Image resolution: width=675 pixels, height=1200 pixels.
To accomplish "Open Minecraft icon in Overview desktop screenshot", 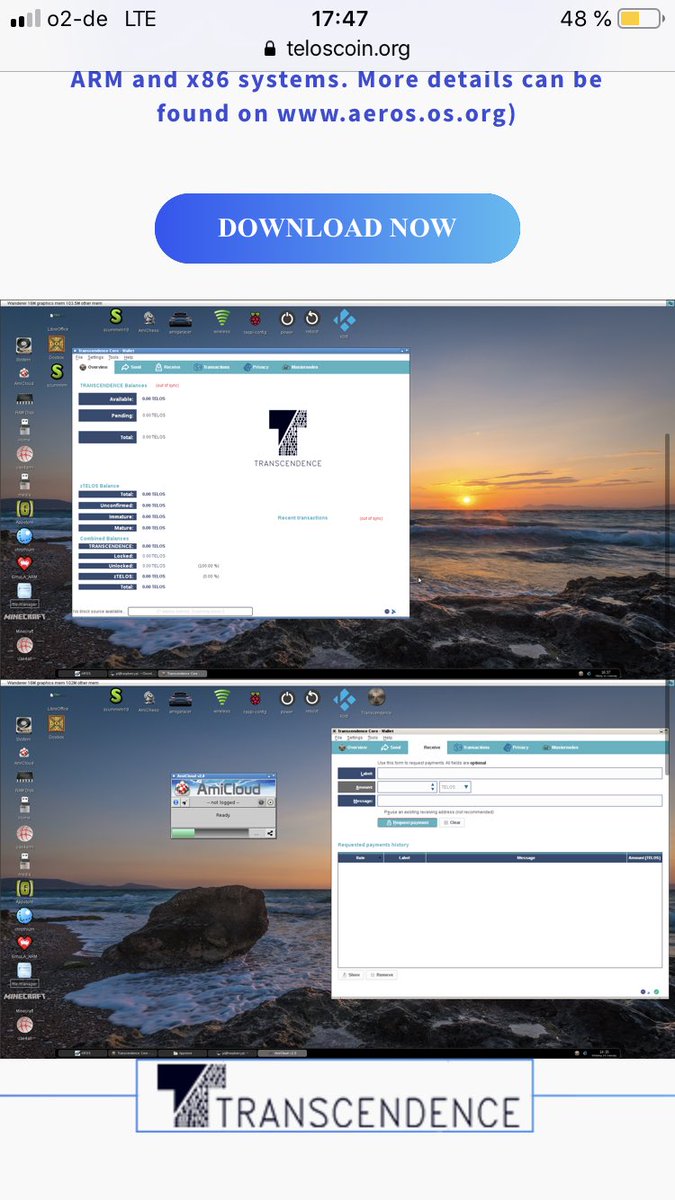I will pos(24,617).
